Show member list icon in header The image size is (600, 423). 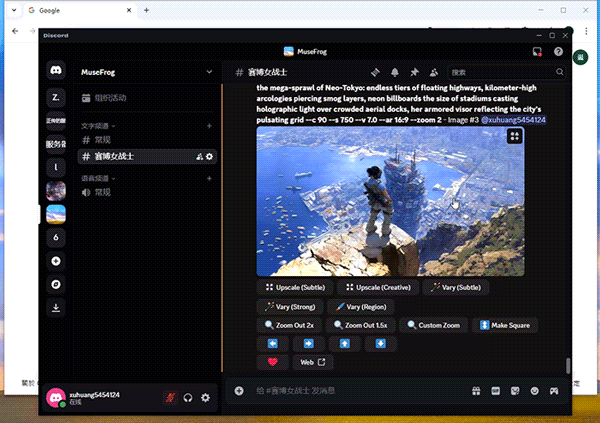pyautogui.click(x=434, y=72)
